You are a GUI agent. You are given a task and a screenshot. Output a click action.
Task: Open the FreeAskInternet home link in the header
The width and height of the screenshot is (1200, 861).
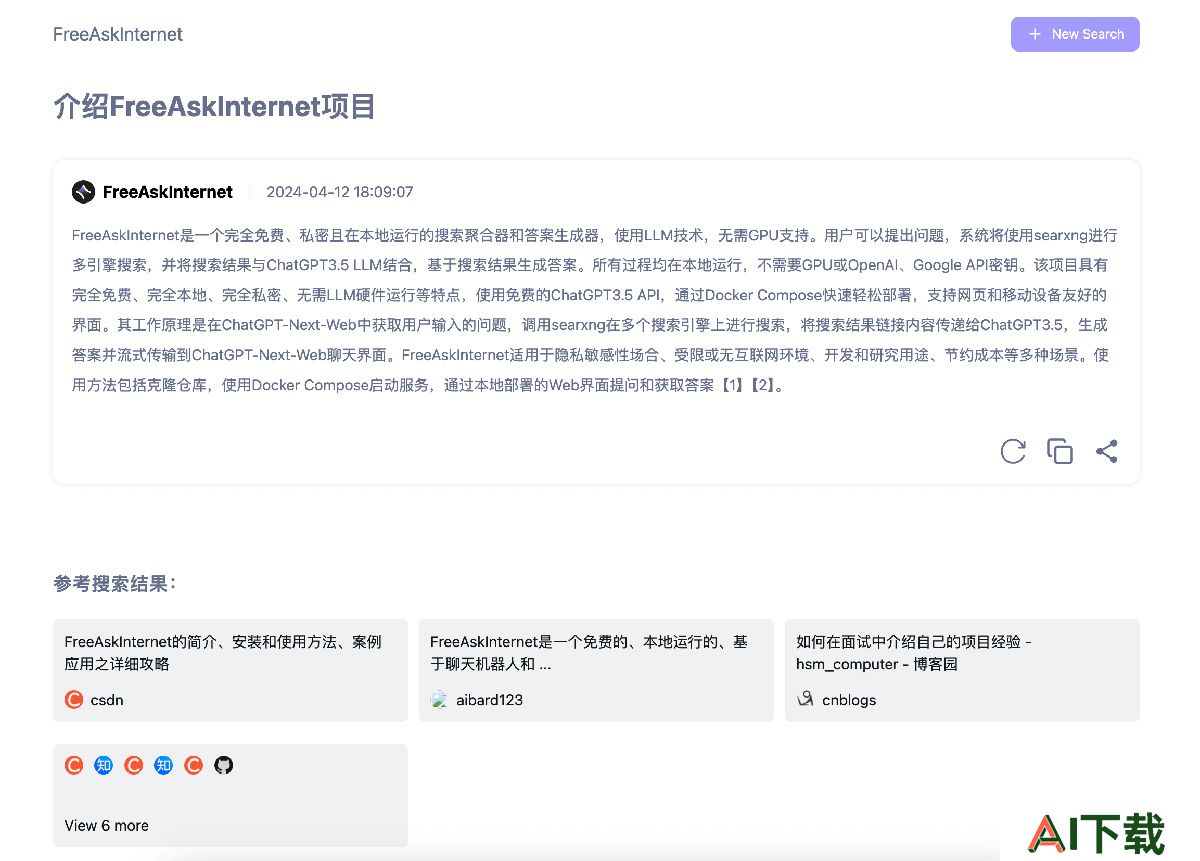tap(118, 34)
